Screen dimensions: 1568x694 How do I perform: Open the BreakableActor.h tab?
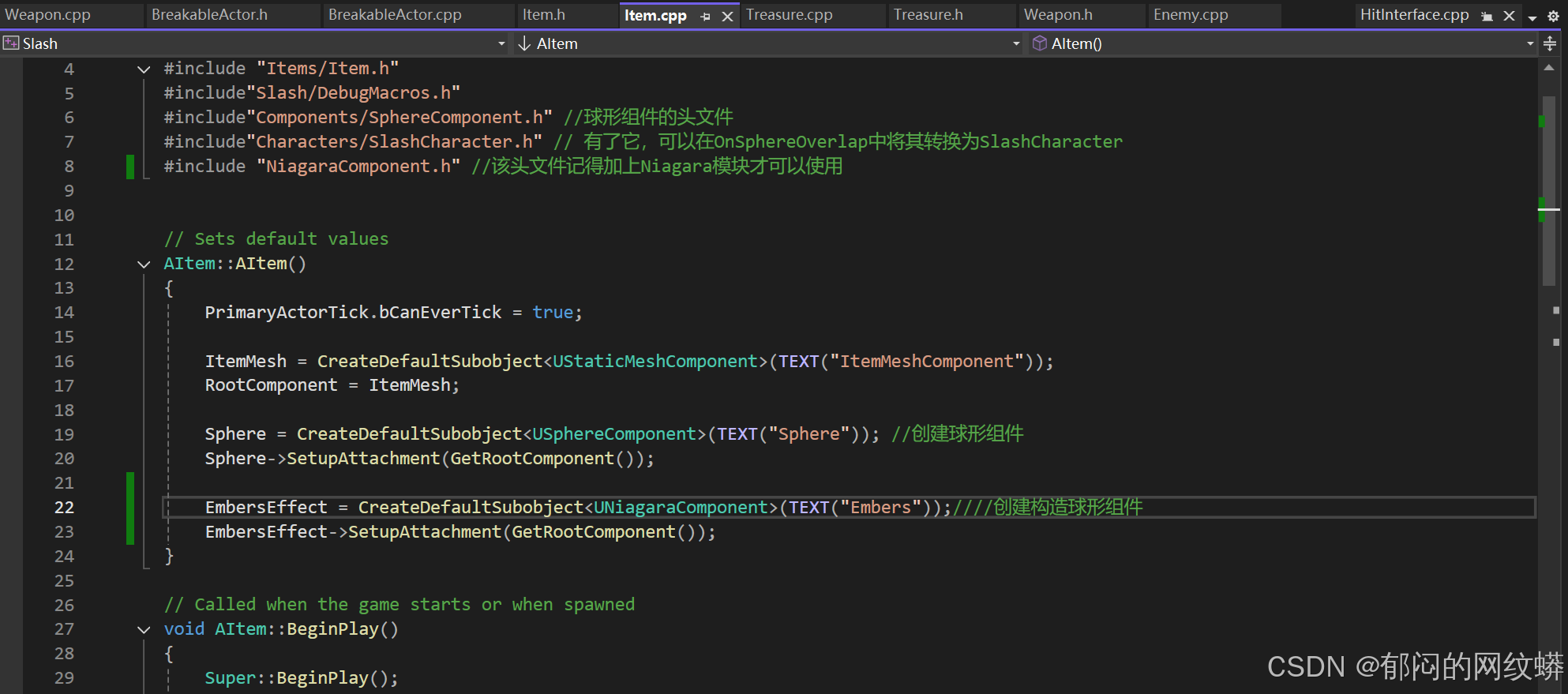209,15
